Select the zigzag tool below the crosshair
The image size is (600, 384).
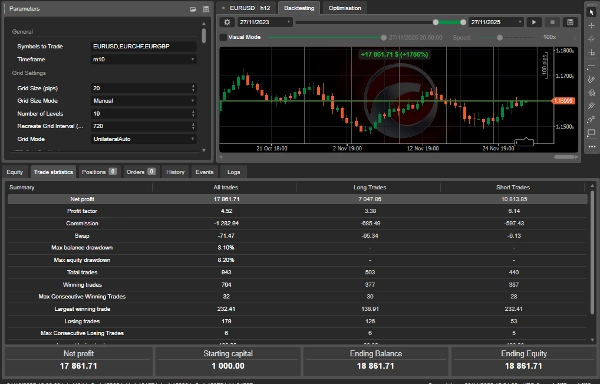tap(592, 39)
